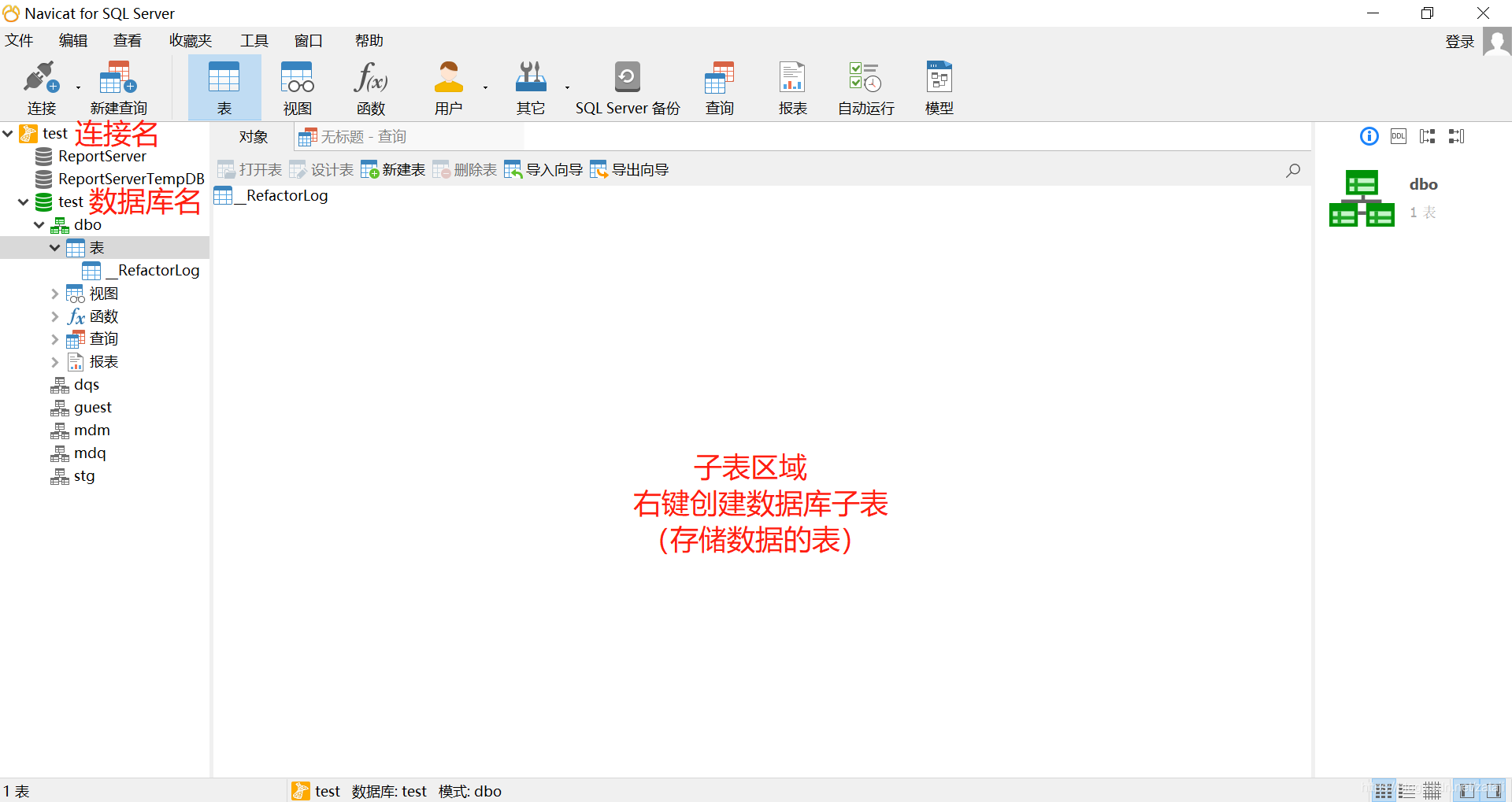Expand the 查询 node under dbo
This screenshot has height=802, width=1512.
54,338
